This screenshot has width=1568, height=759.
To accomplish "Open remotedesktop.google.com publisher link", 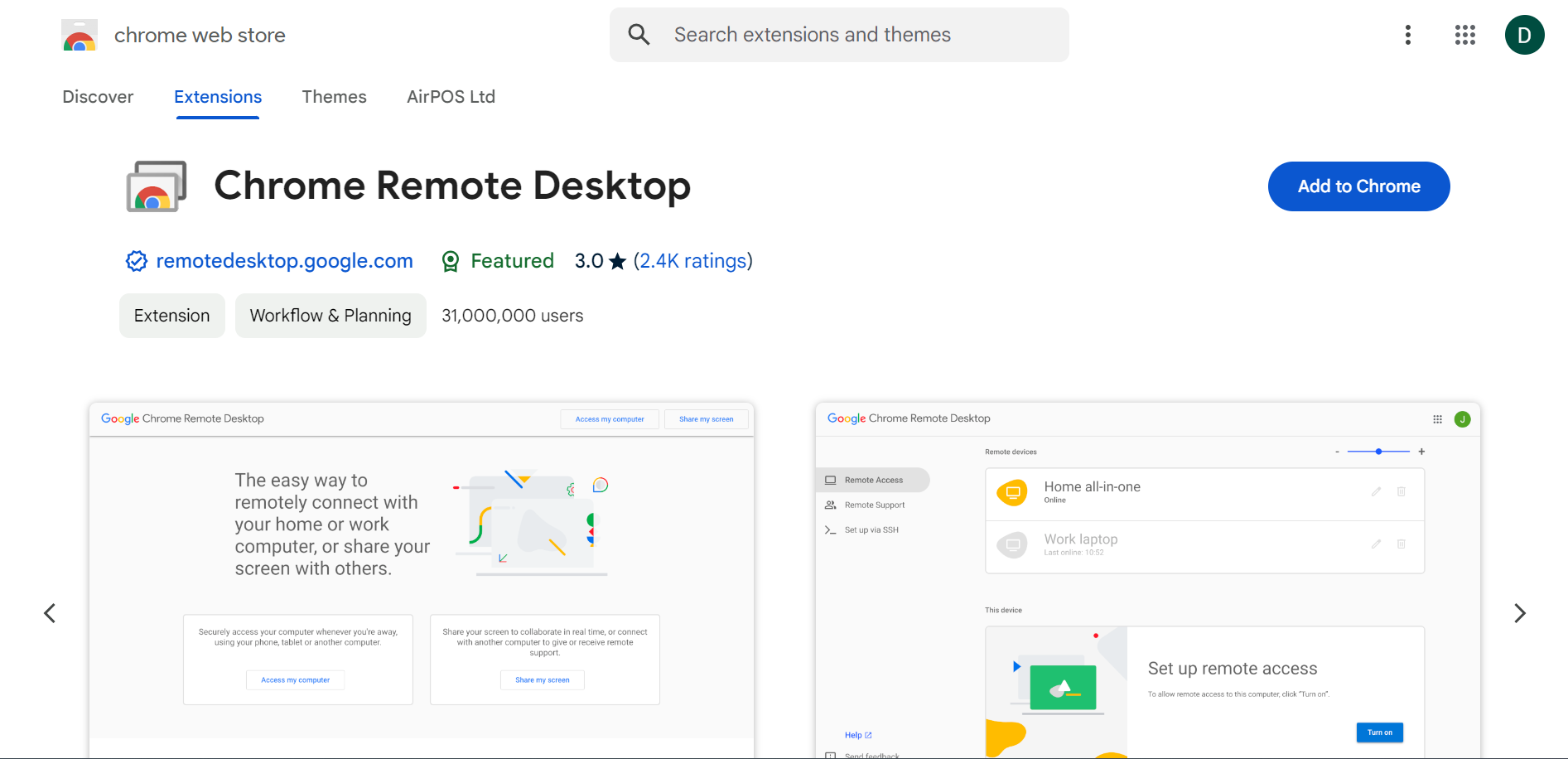I will [284, 261].
